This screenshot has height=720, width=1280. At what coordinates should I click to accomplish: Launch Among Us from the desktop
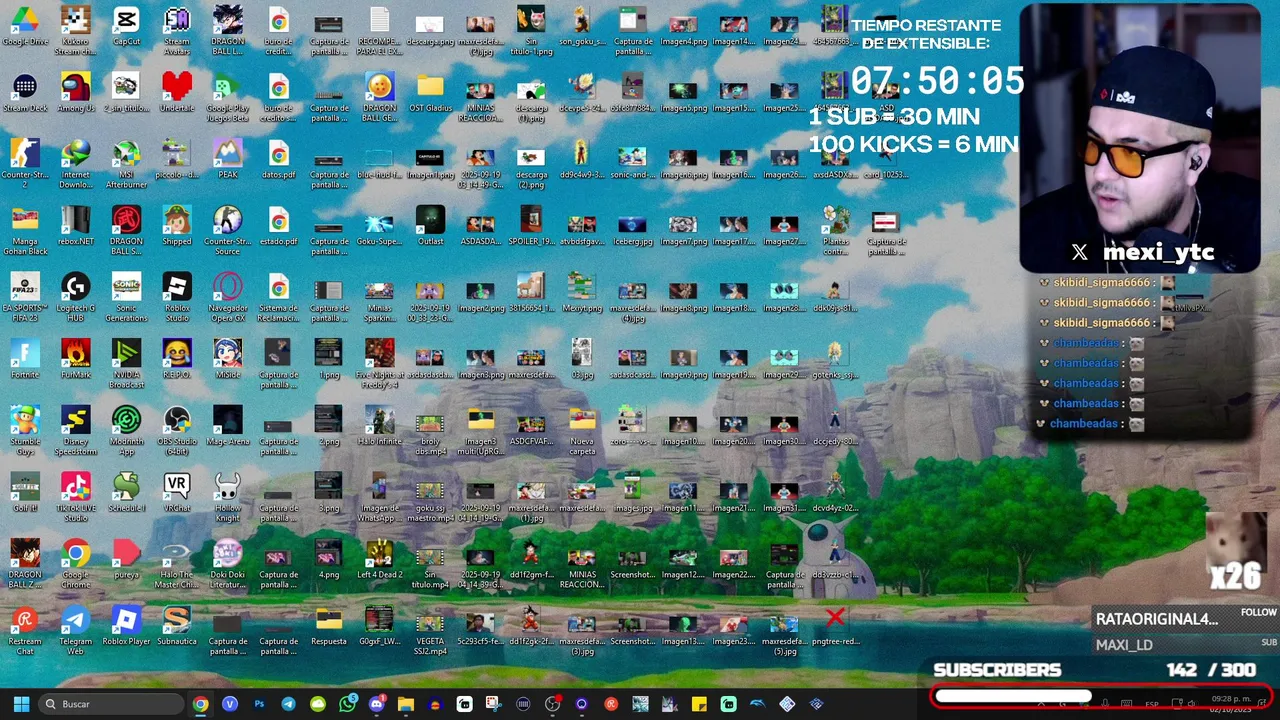pos(76,94)
